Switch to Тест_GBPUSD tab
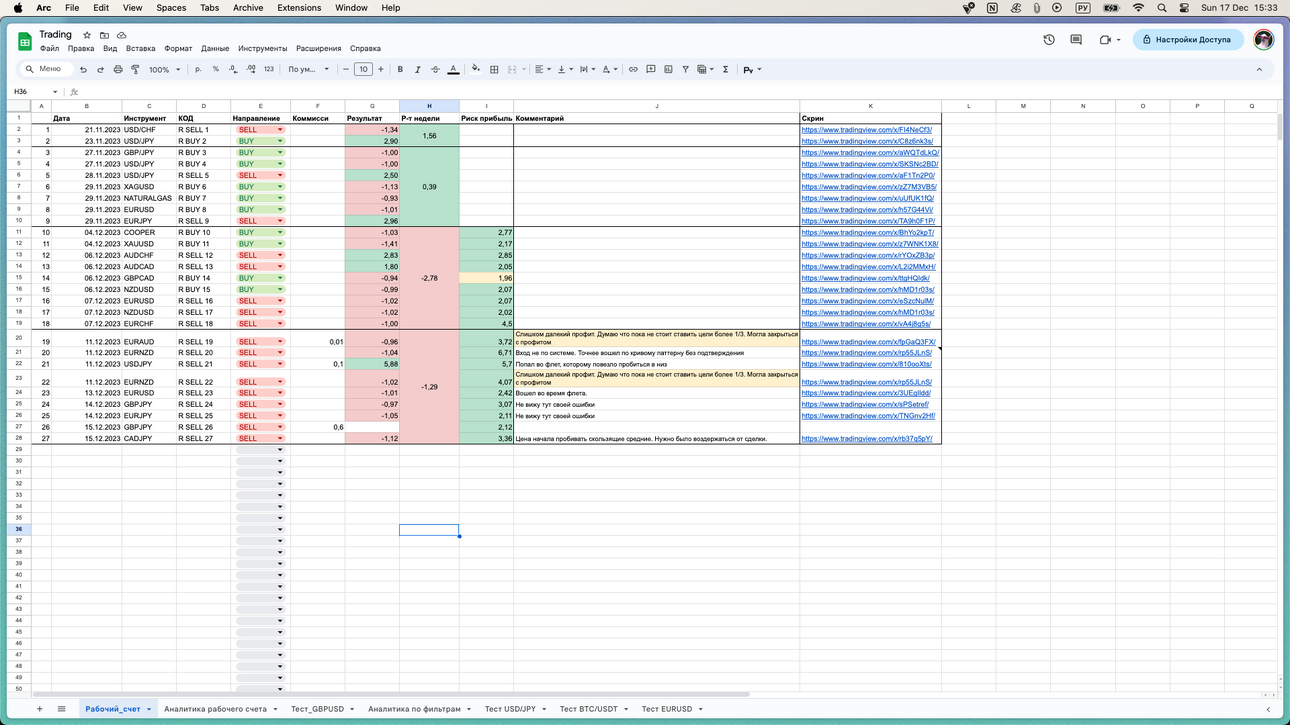Viewport: 1290px width, 725px height. coord(317,709)
